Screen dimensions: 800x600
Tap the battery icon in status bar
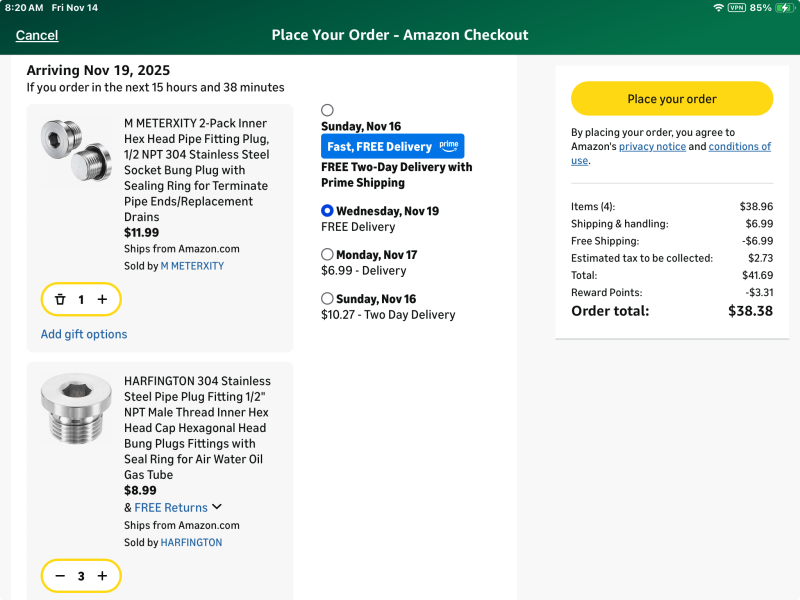(x=786, y=8)
